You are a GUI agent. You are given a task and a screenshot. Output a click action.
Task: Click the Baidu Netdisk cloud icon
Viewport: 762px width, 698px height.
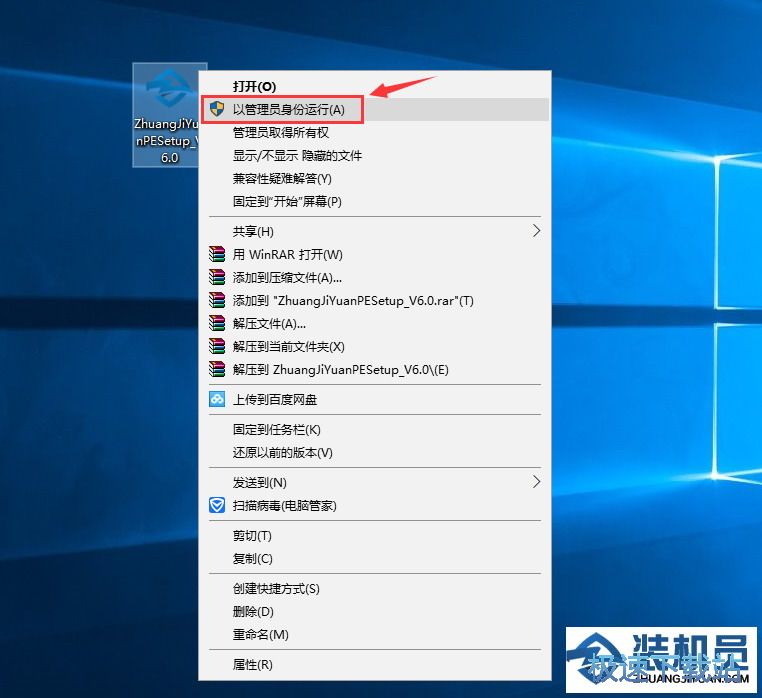(217, 399)
